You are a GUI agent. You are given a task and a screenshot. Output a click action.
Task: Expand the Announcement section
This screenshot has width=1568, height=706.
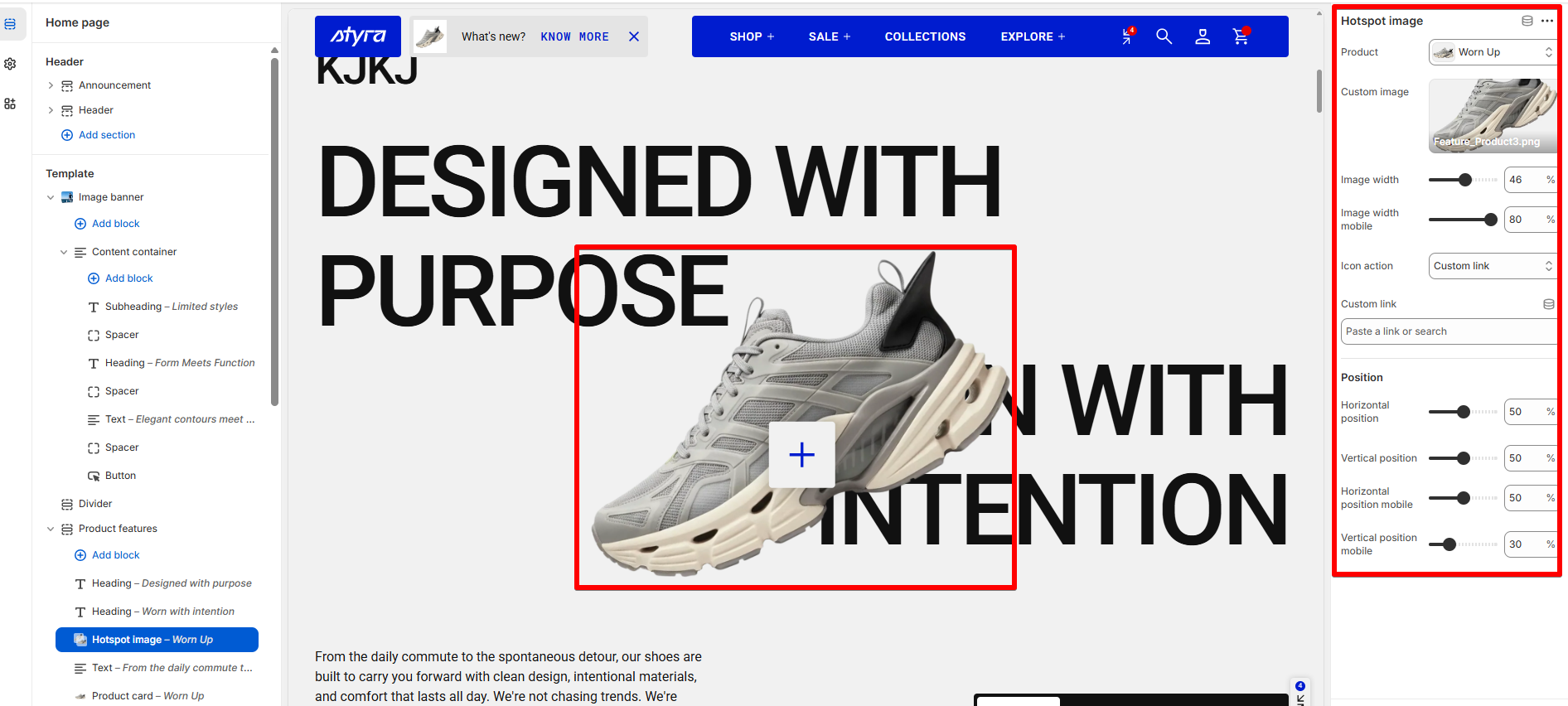pos(51,85)
